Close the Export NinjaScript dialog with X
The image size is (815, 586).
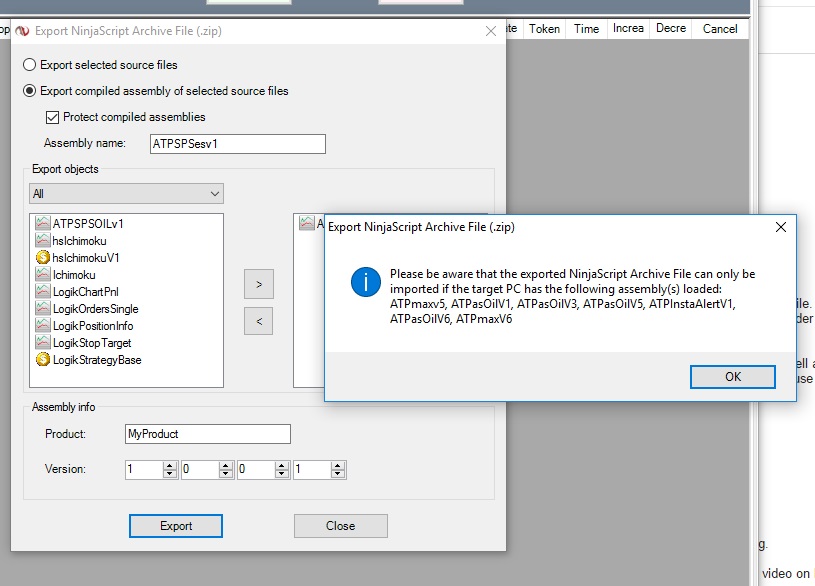[491, 31]
